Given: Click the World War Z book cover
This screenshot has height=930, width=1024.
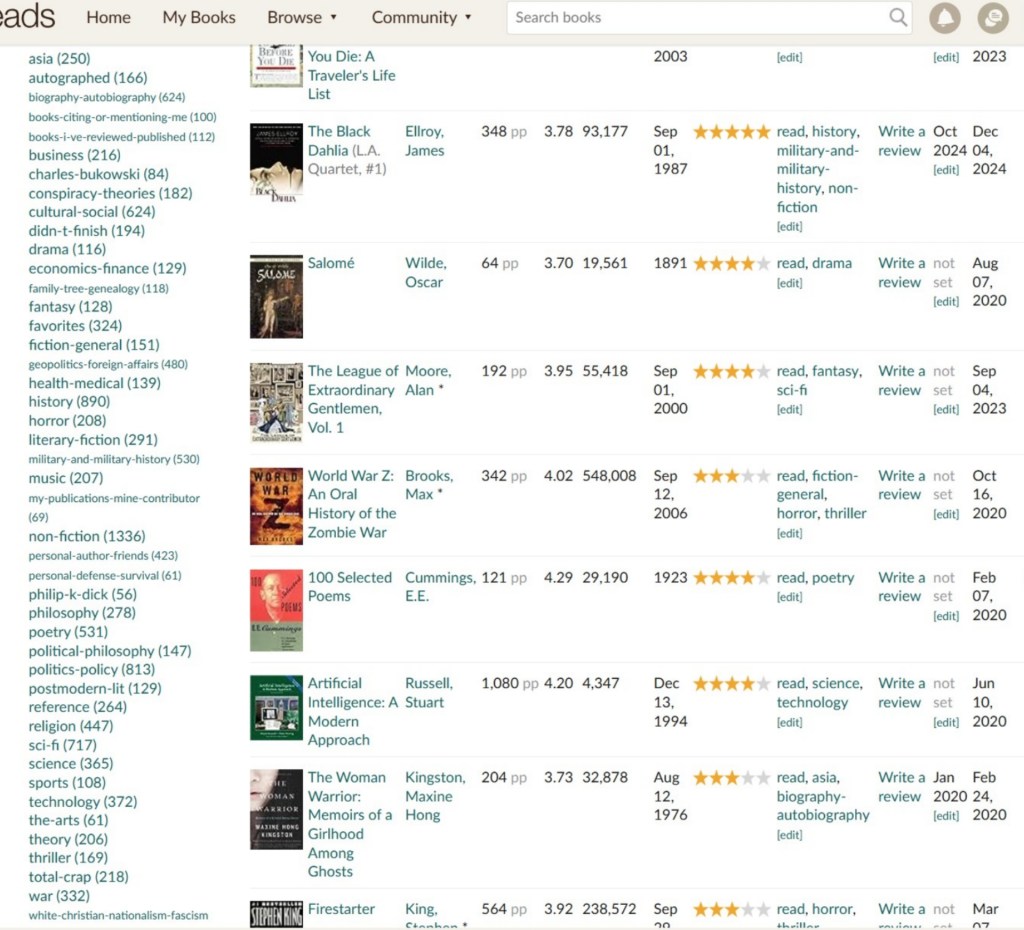Looking at the screenshot, I should tap(276, 506).
